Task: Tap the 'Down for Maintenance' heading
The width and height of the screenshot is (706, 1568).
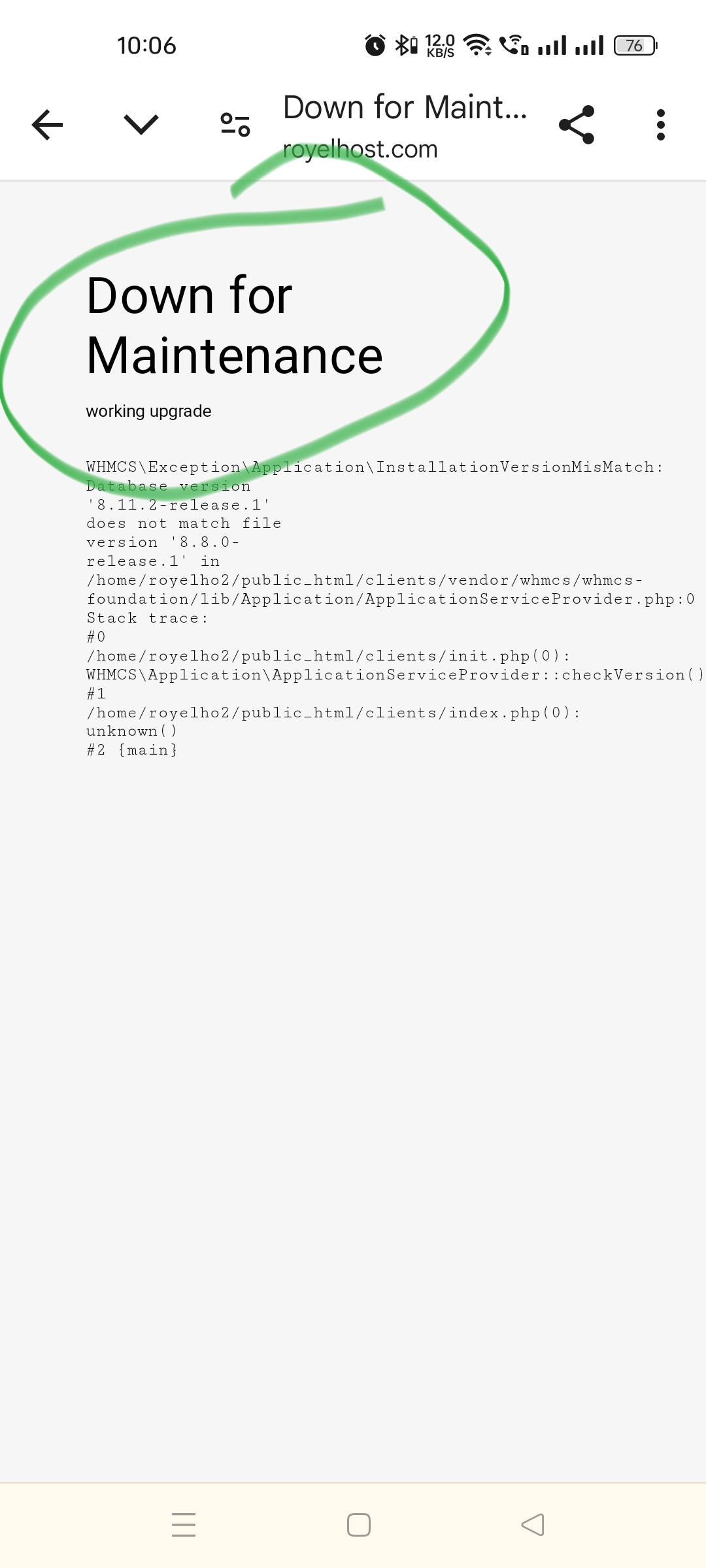Action: coord(235,325)
